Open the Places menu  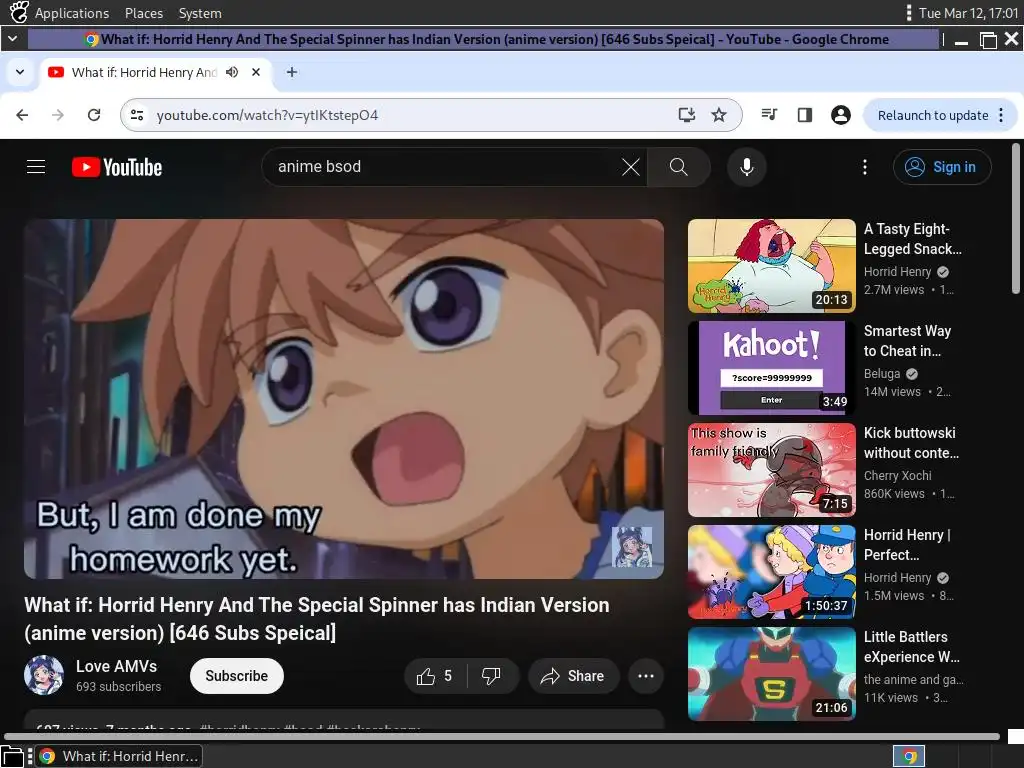point(144,13)
